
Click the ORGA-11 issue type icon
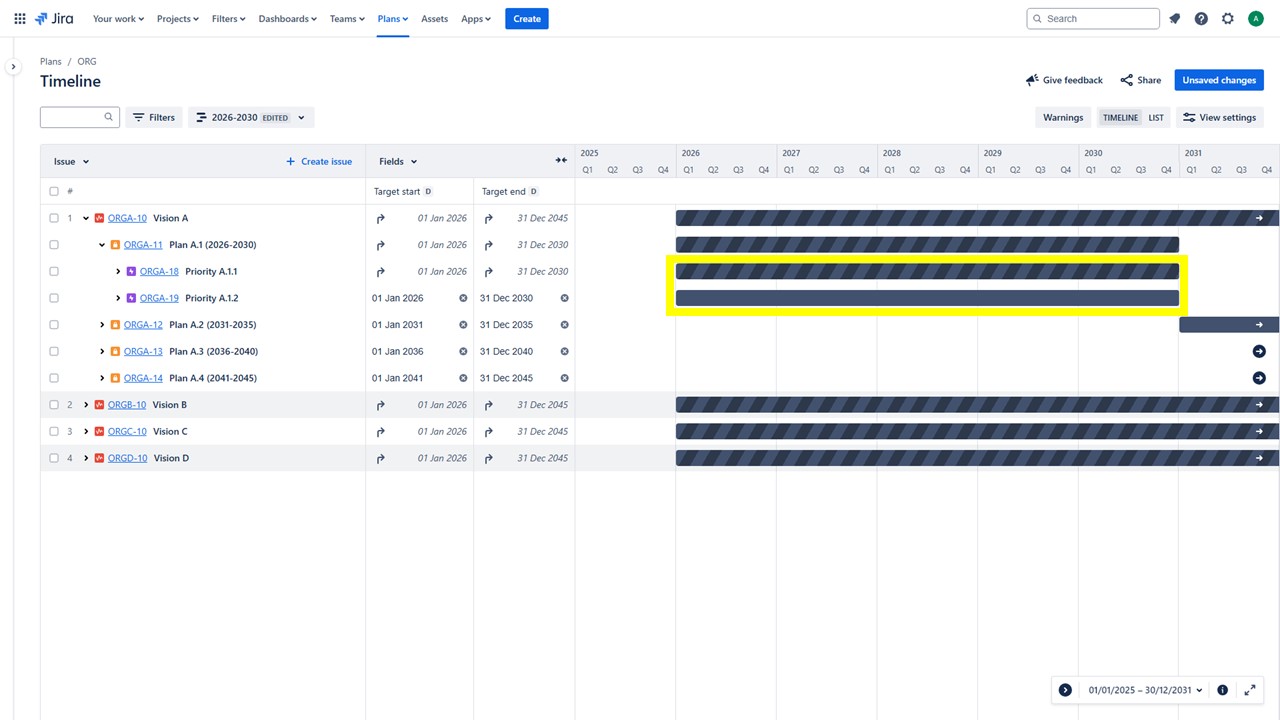[116, 245]
